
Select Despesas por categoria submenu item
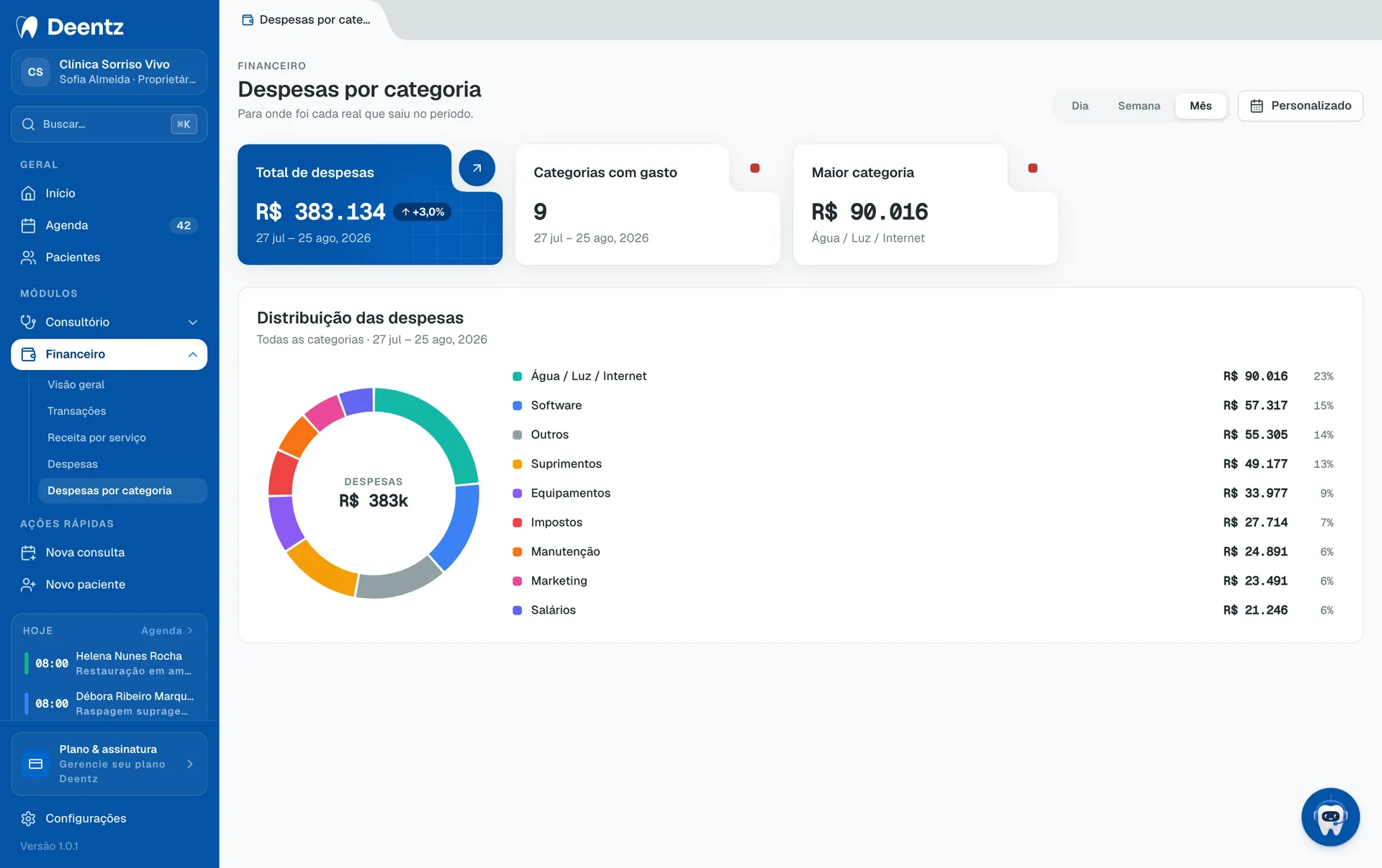[x=122, y=491]
